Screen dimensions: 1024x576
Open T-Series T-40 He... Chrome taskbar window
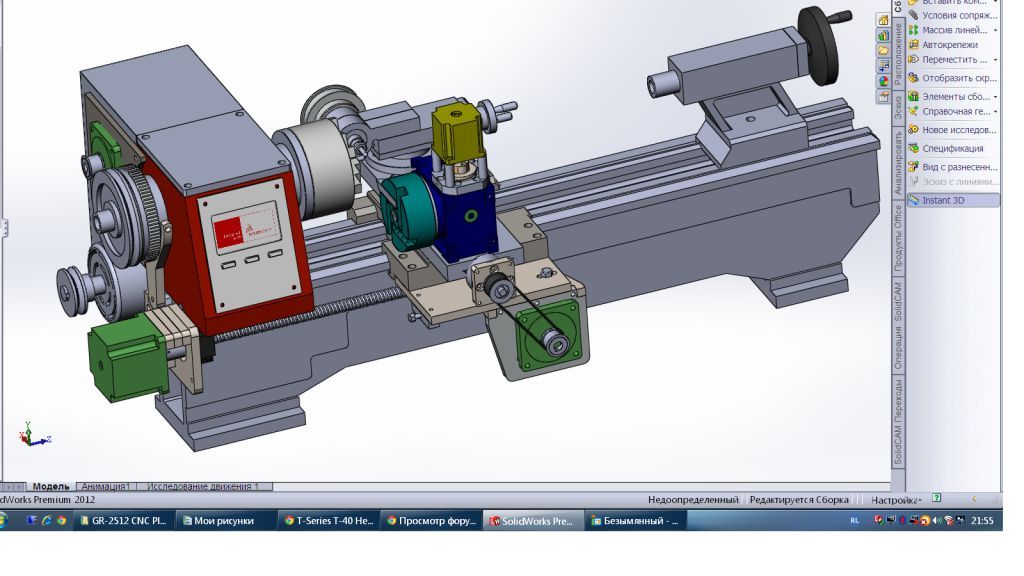[328, 520]
